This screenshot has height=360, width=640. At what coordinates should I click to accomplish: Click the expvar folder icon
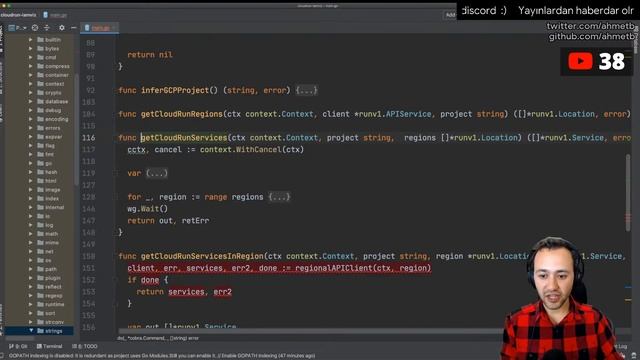[40, 137]
